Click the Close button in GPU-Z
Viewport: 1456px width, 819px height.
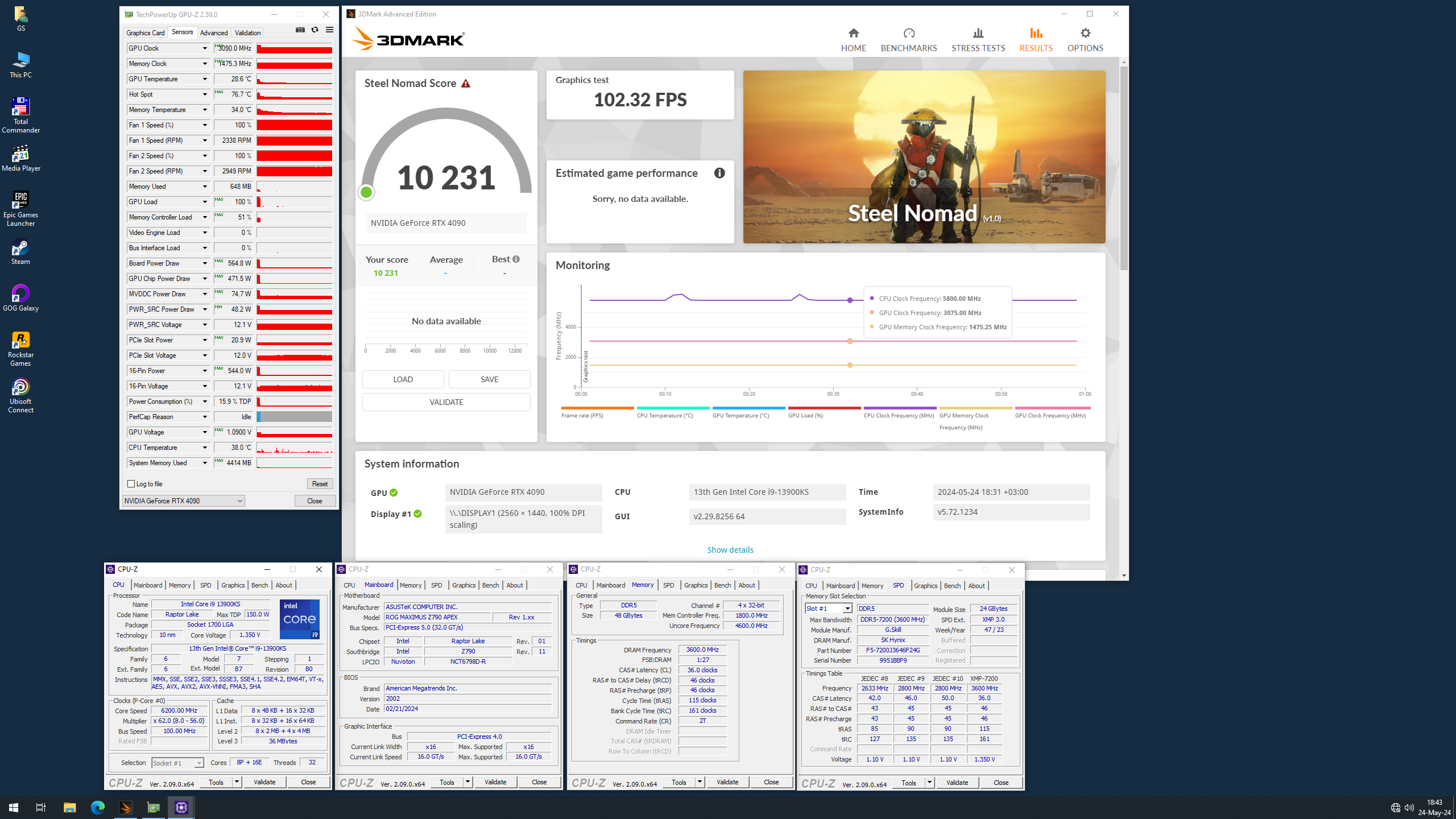tap(315, 501)
